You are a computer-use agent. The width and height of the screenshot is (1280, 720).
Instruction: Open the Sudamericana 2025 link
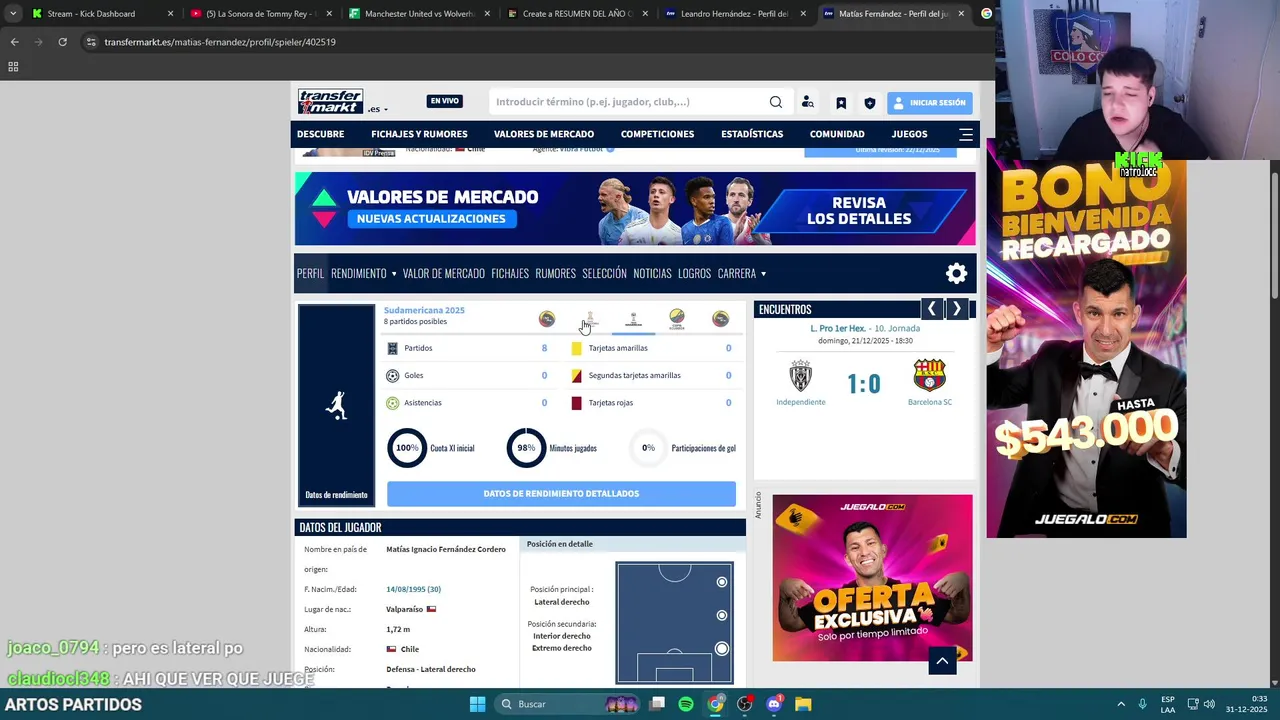pos(424,310)
